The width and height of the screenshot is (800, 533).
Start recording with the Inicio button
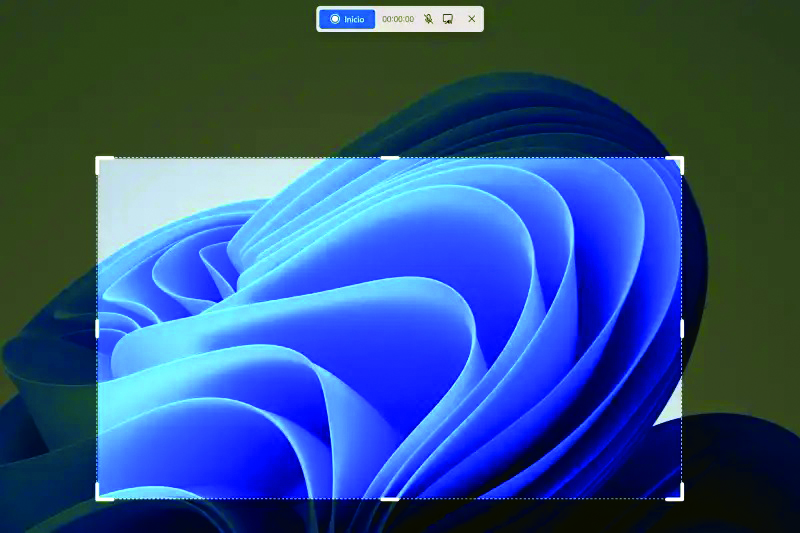click(x=347, y=19)
